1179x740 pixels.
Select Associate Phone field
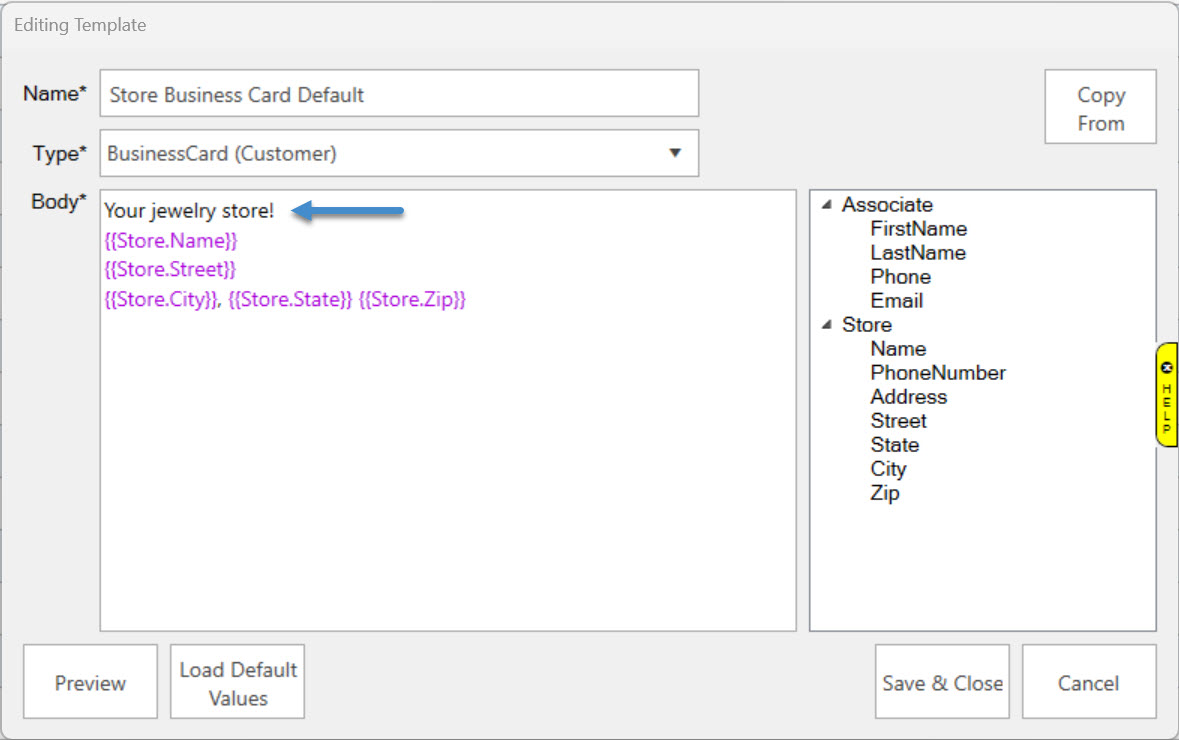click(900, 277)
